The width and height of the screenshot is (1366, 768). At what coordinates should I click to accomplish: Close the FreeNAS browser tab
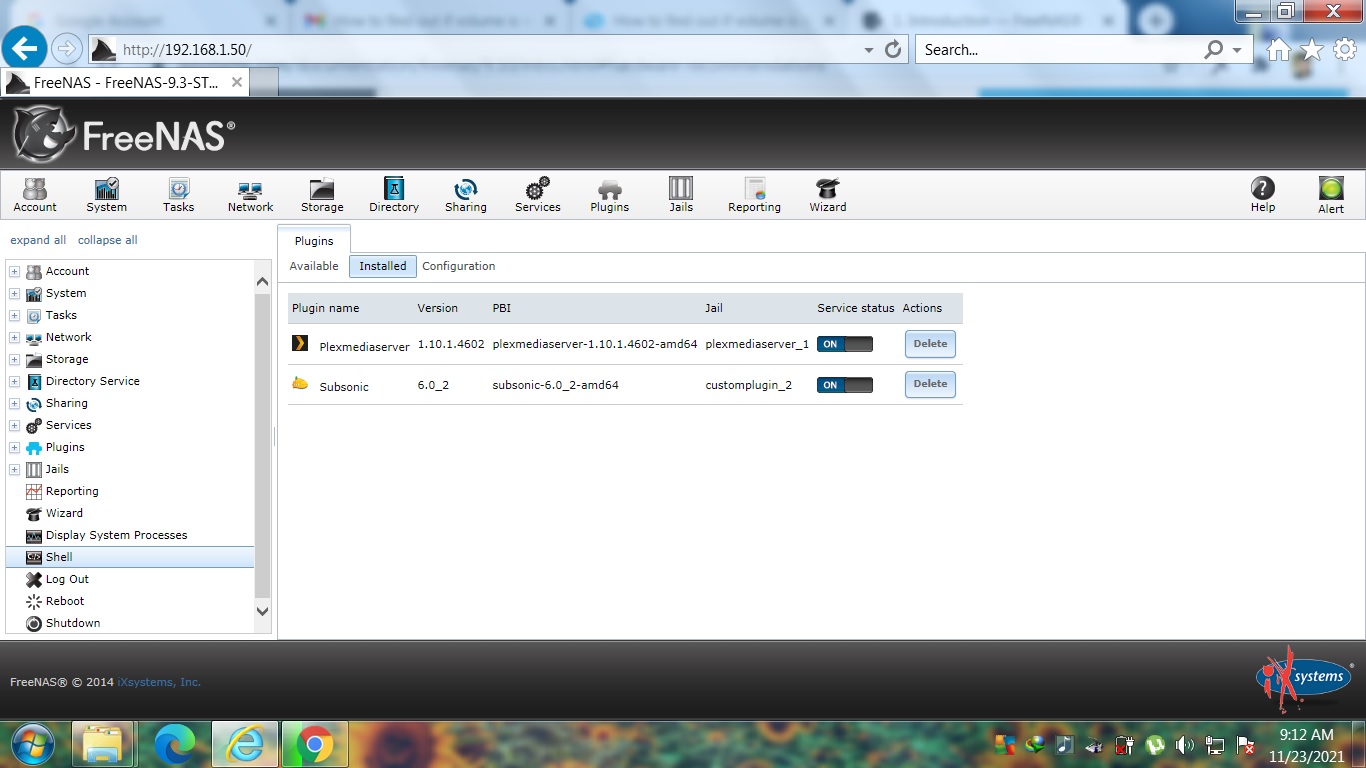tap(237, 82)
